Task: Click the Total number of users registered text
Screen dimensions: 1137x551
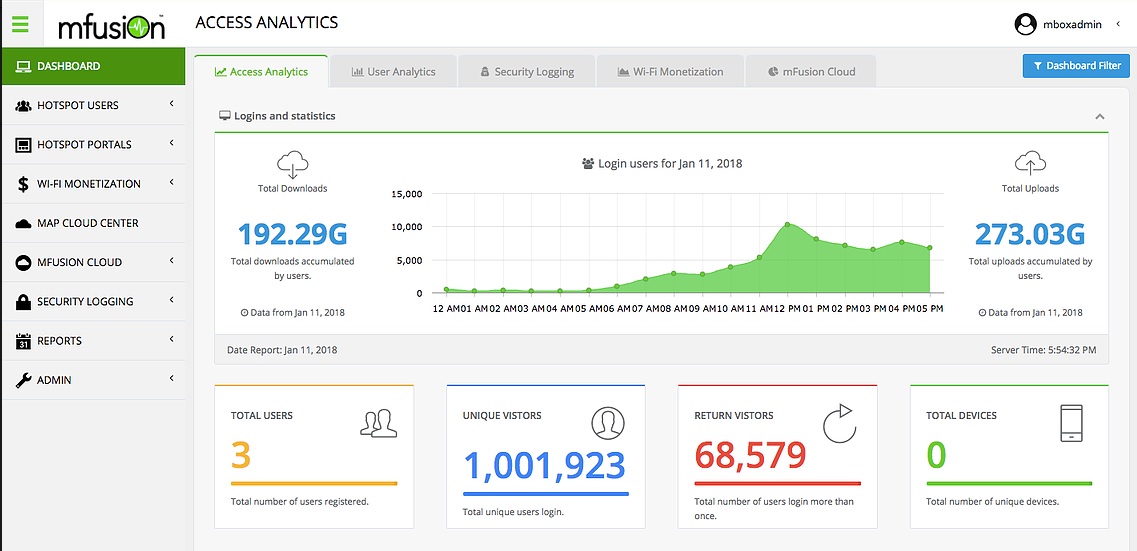Action: click(x=299, y=501)
